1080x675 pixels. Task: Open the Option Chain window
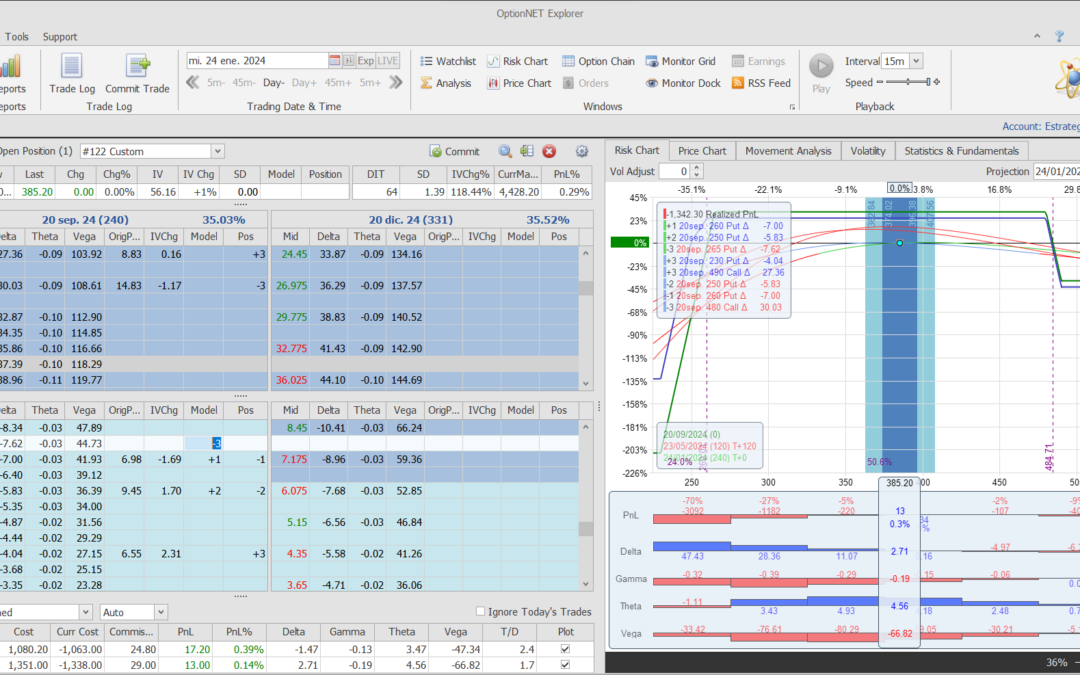click(598, 61)
